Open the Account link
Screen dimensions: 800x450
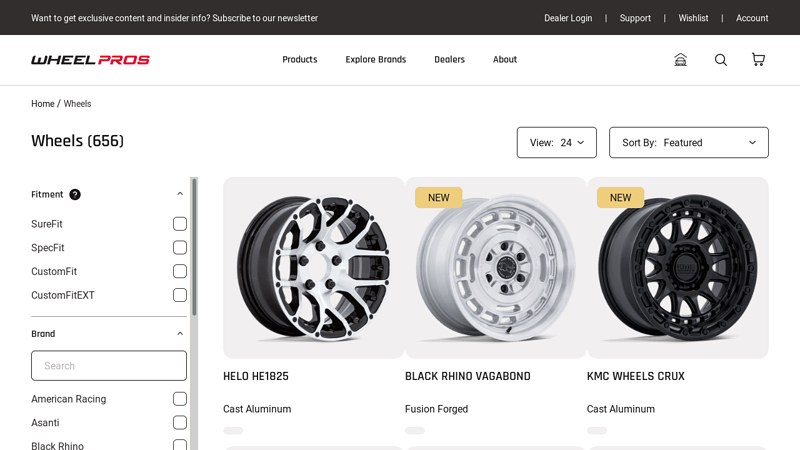coord(752,18)
